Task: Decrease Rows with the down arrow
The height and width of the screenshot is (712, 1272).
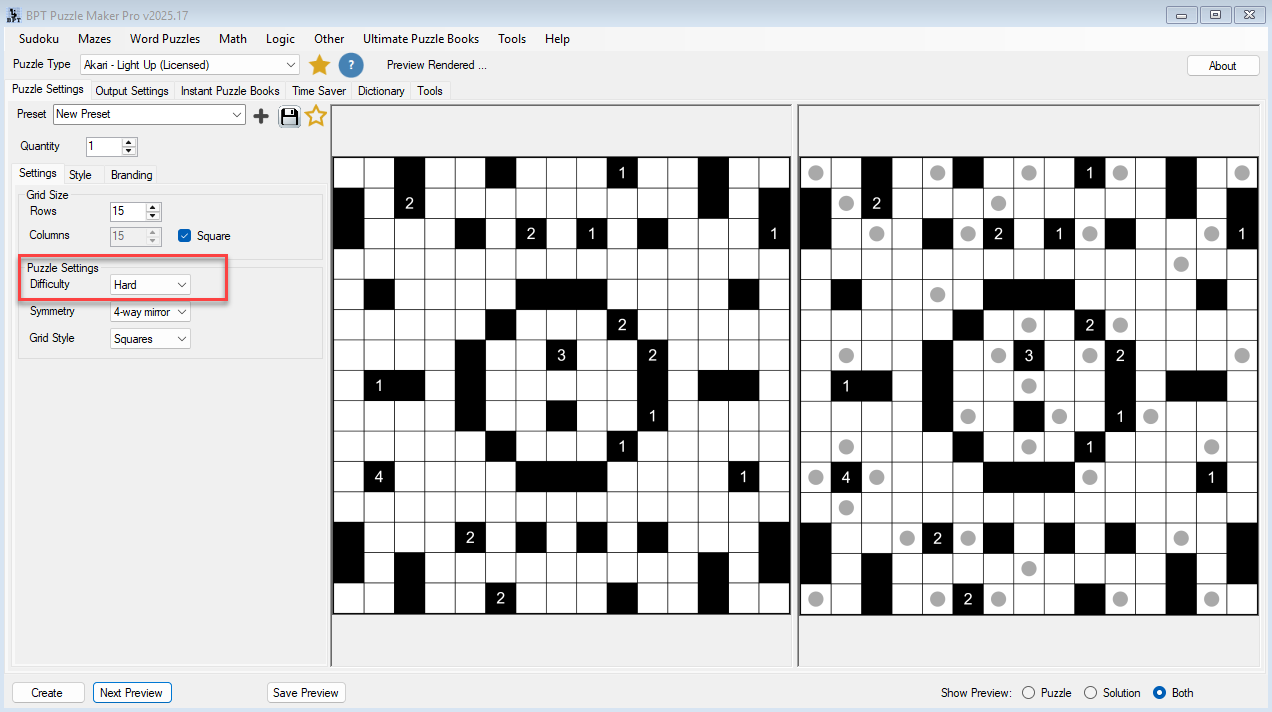Action: [x=153, y=216]
